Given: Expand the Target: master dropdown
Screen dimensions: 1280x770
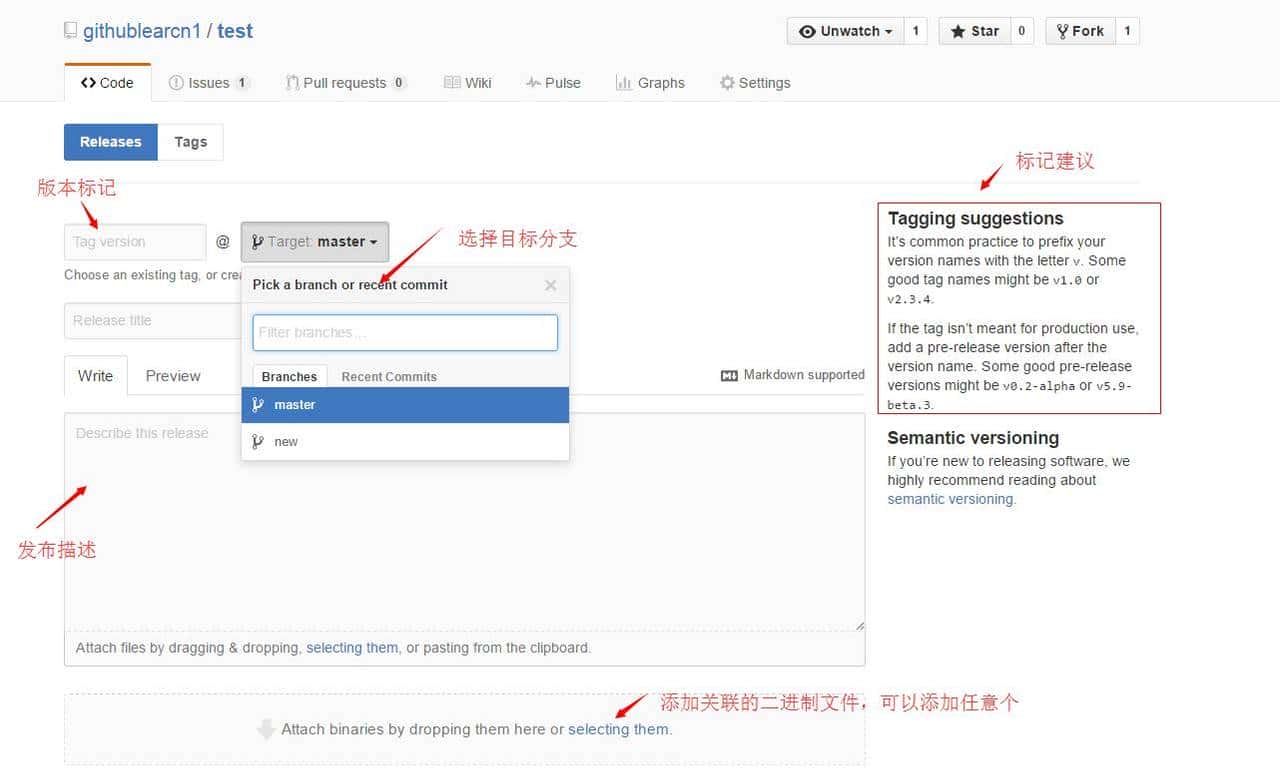Looking at the screenshot, I should [314, 242].
